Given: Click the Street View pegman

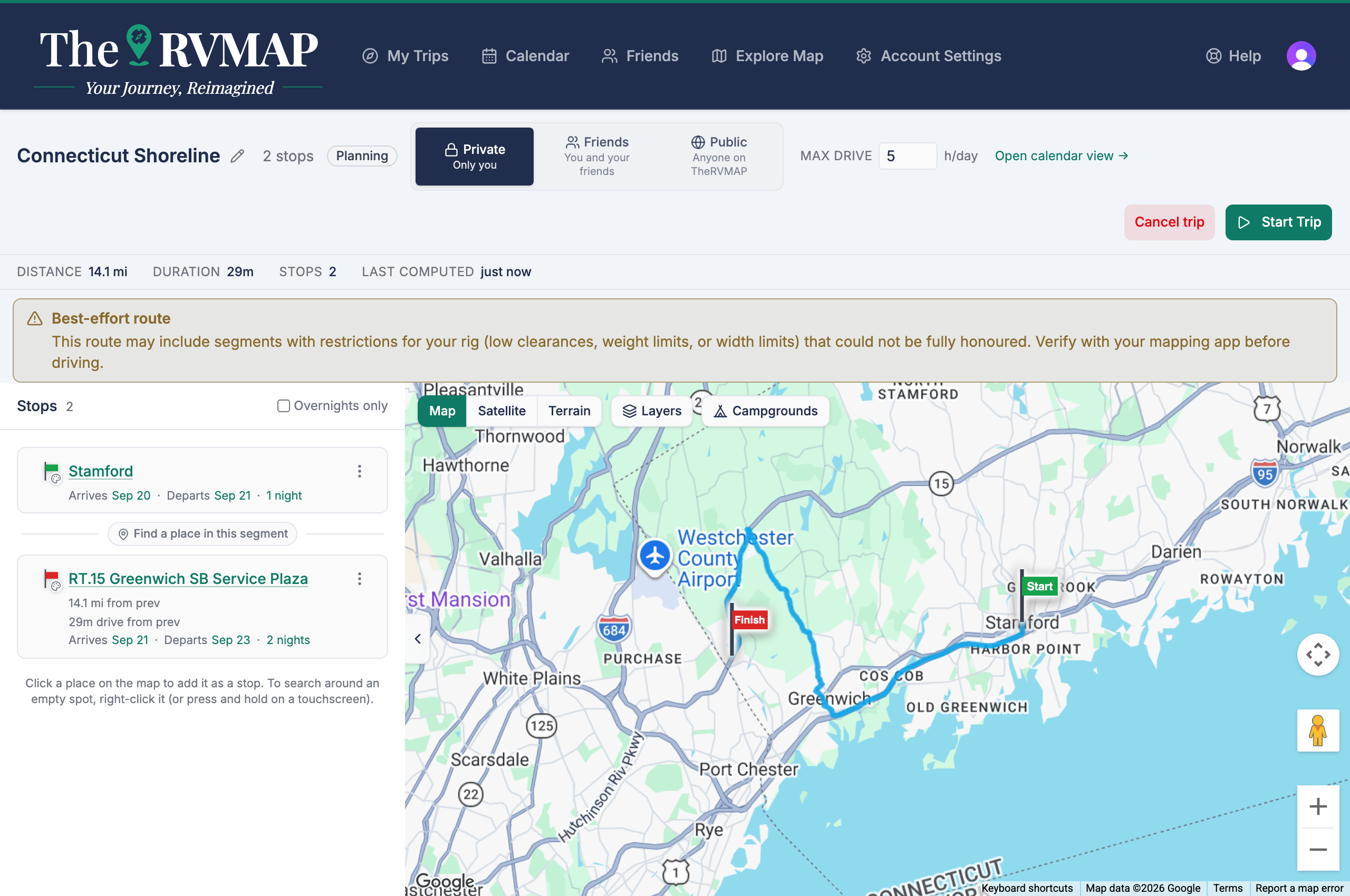Looking at the screenshot, I should [1317, 731].
